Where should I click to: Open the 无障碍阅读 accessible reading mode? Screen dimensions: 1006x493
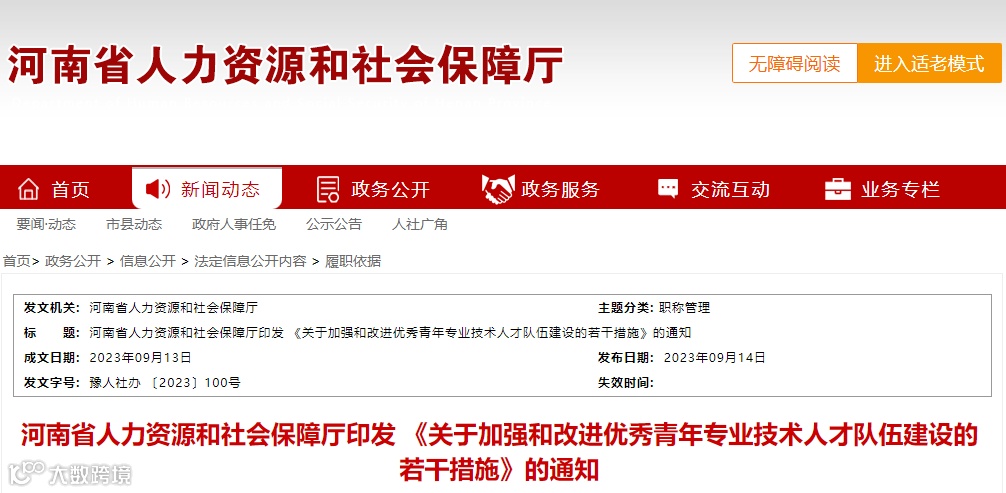794,63
